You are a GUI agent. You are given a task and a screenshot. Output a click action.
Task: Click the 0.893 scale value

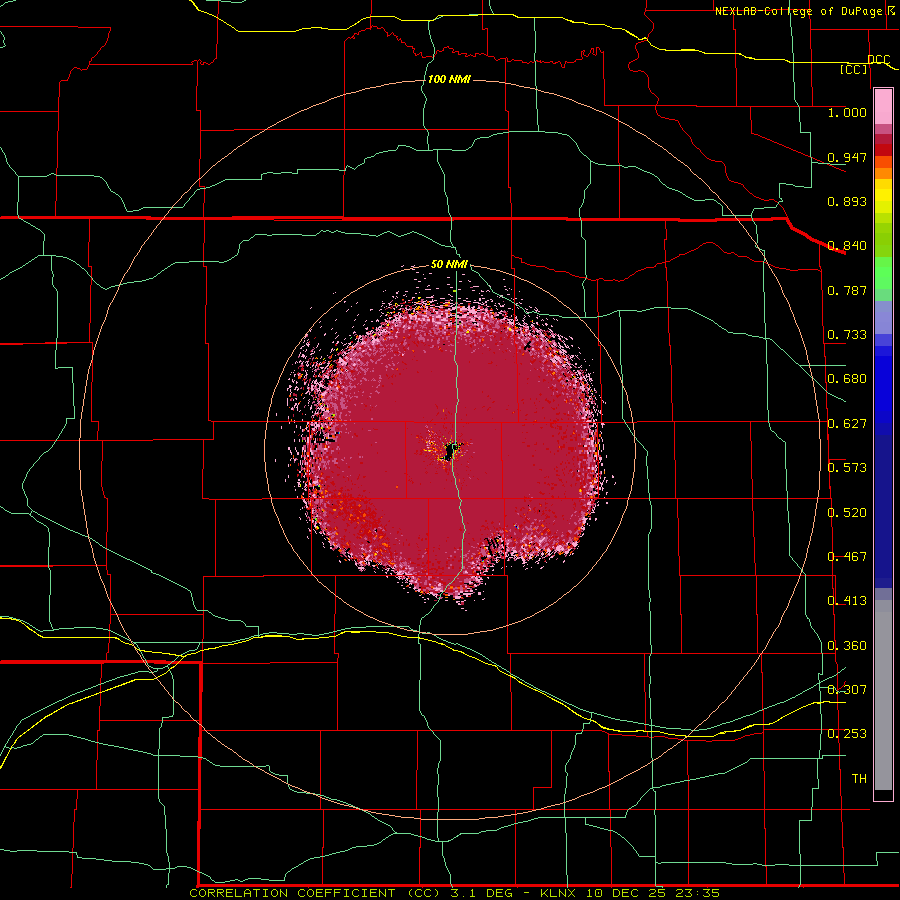[847, 201]
